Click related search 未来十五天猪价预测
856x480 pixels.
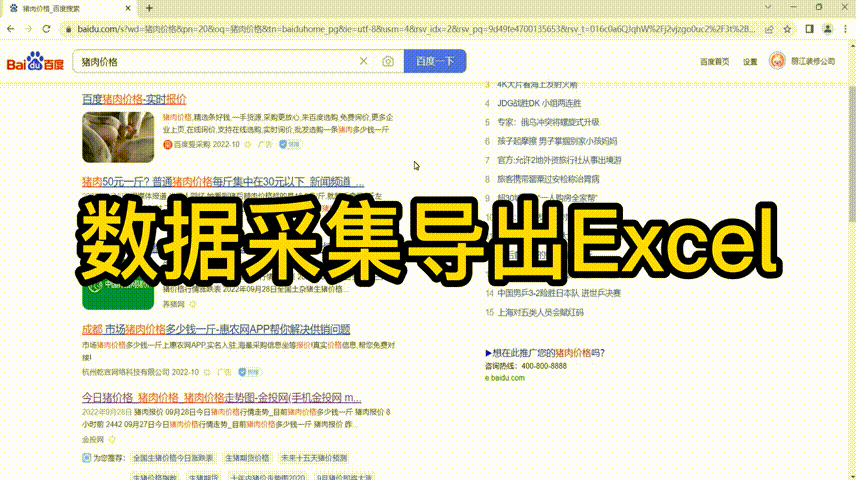[x=314, y=458]
